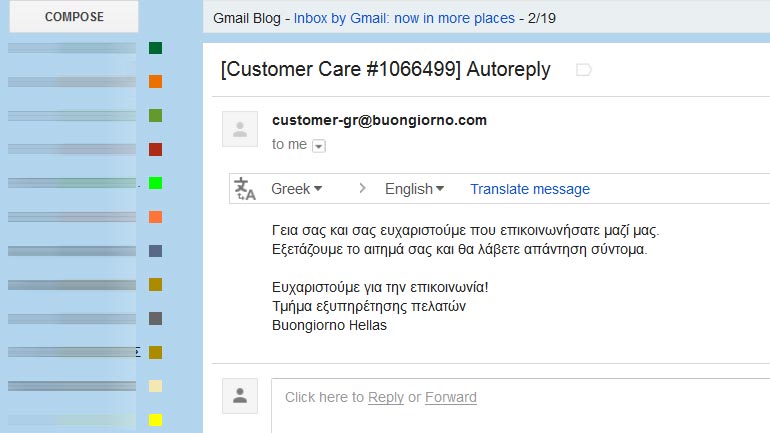Open 'Inbox by Gmail: now in more places' link

point(404,18)
